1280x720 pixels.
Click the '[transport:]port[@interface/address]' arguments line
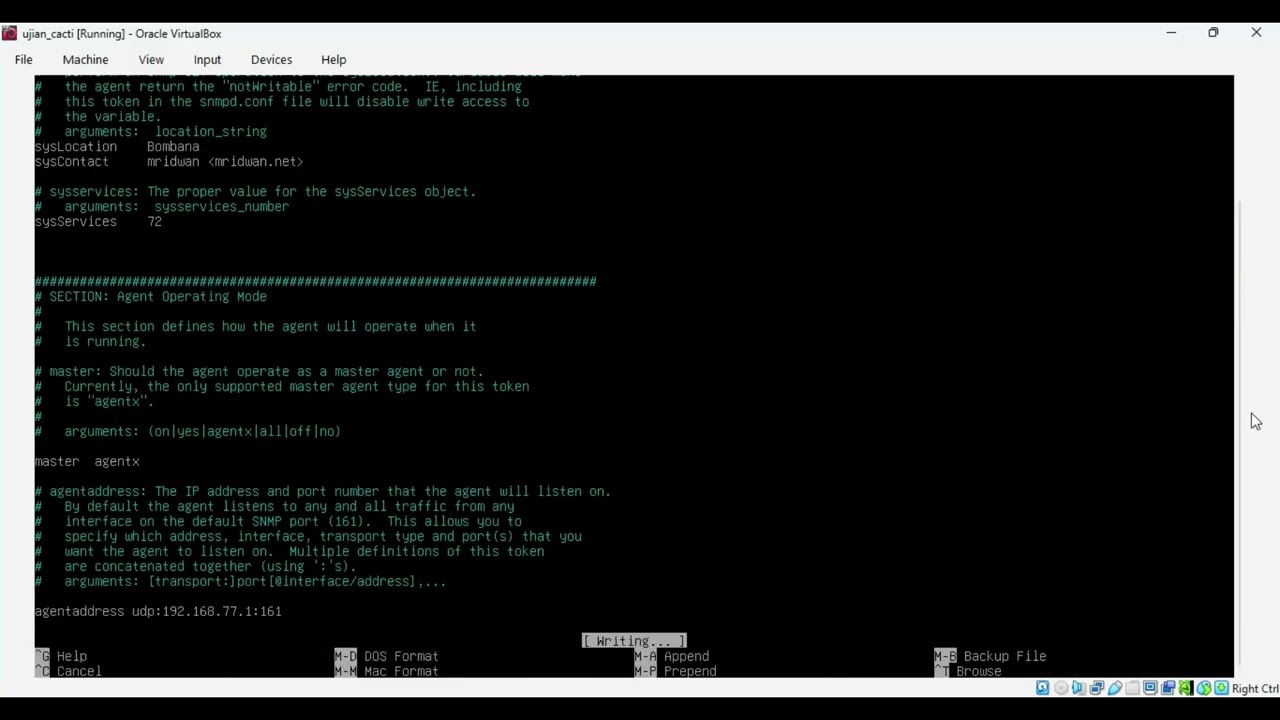pyautogui.click(x=240, y=581)
